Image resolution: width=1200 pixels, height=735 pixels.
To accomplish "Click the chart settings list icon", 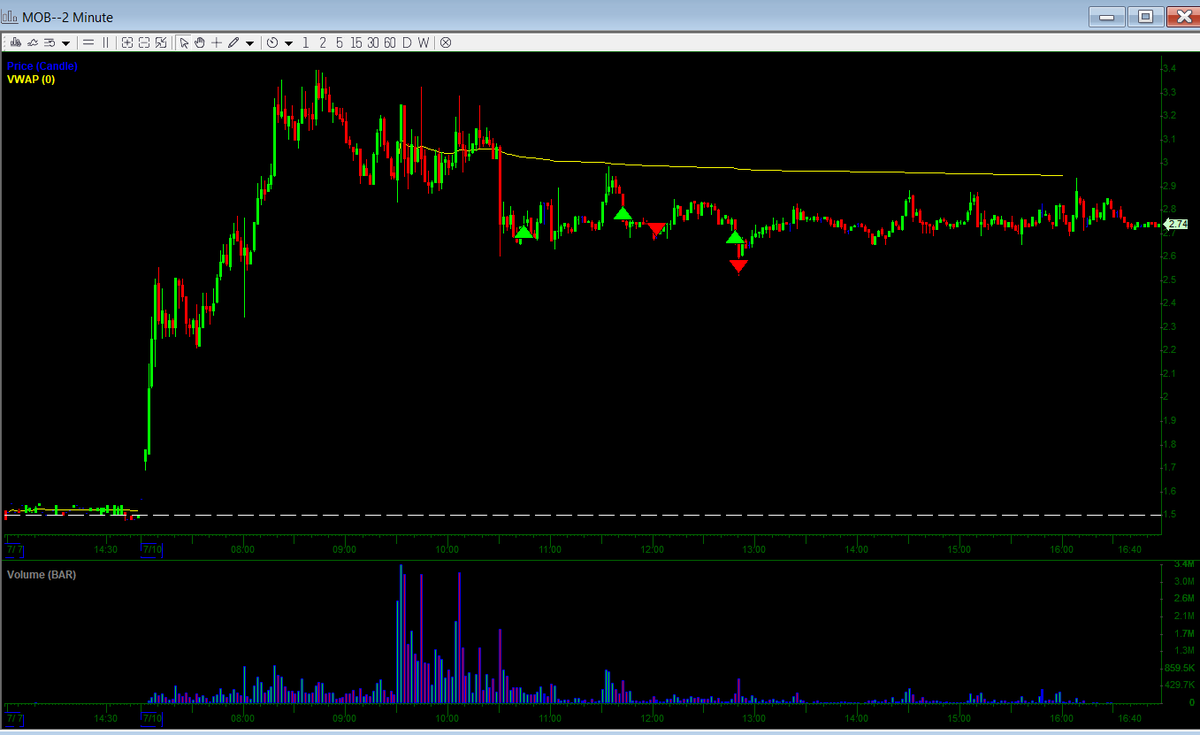I will pyautogui.click(x=49, y=43).
